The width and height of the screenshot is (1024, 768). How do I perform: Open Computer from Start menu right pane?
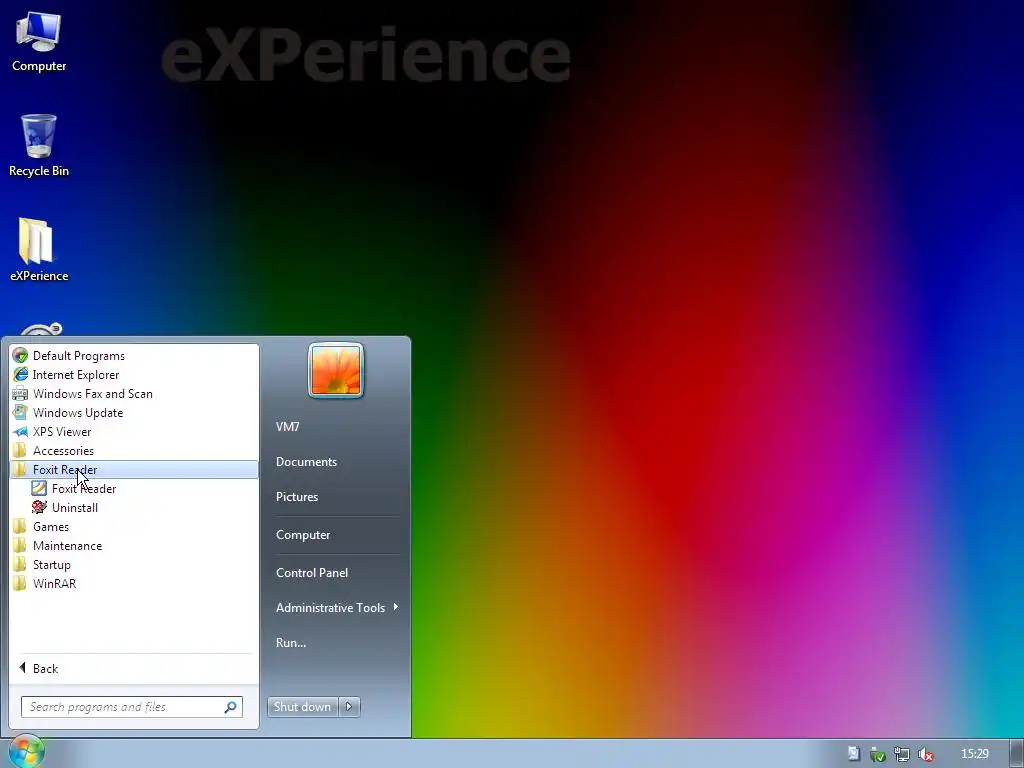[x=303, y=535]
